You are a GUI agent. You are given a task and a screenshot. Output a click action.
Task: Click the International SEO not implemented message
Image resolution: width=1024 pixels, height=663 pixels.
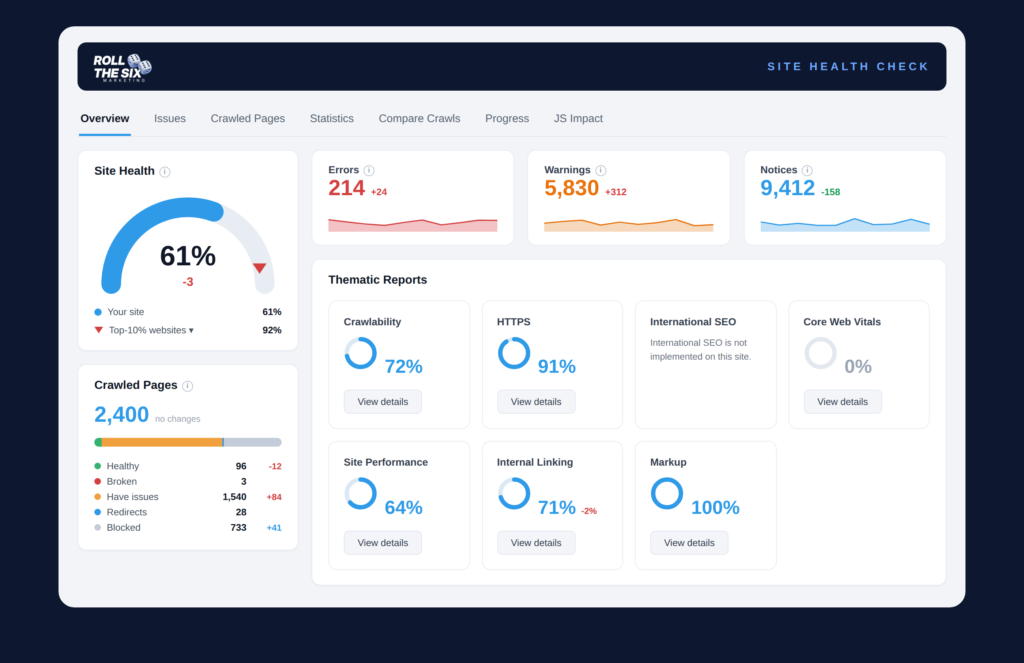pos(701,349)
